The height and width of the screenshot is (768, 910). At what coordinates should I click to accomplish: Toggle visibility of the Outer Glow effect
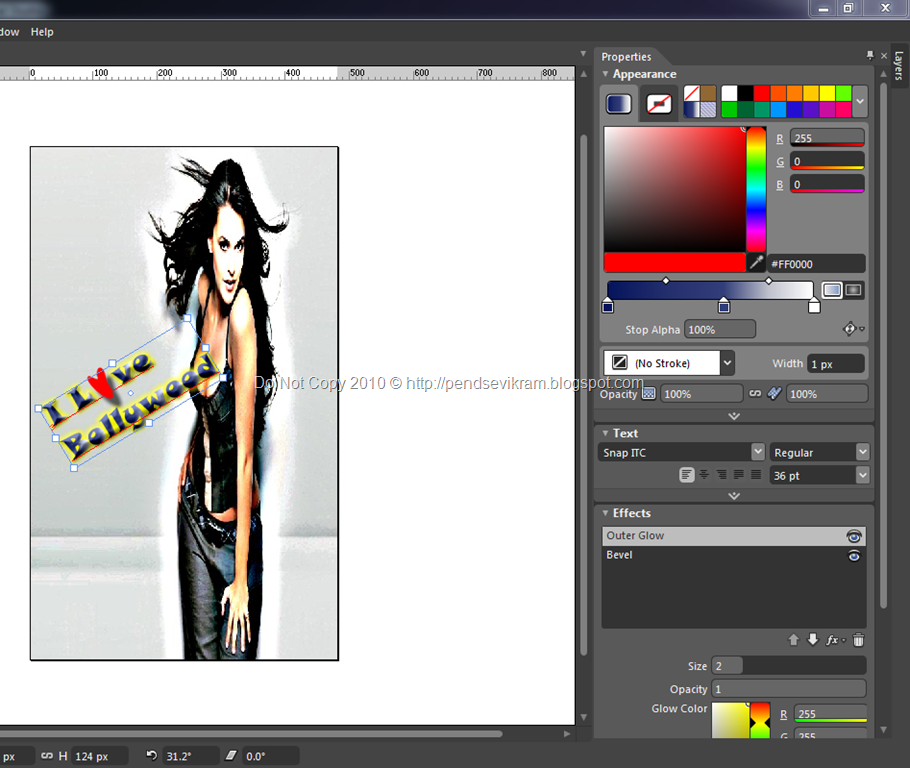pyautogui.click(x=854, y=536)
